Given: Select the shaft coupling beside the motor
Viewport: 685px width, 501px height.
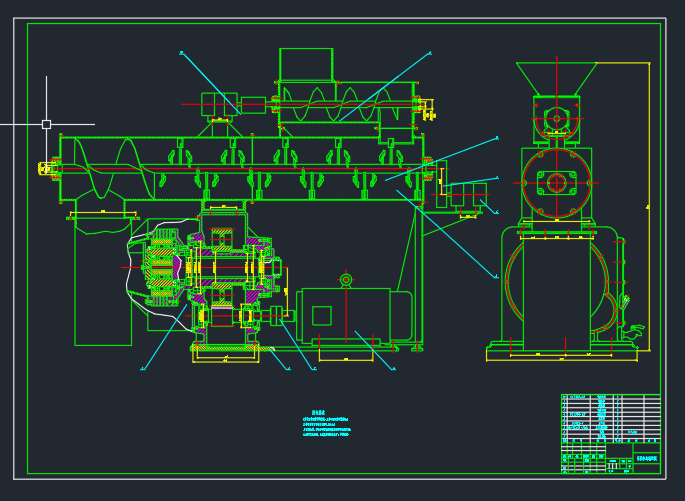Looking at the screenshot, I should pos(277,315).
